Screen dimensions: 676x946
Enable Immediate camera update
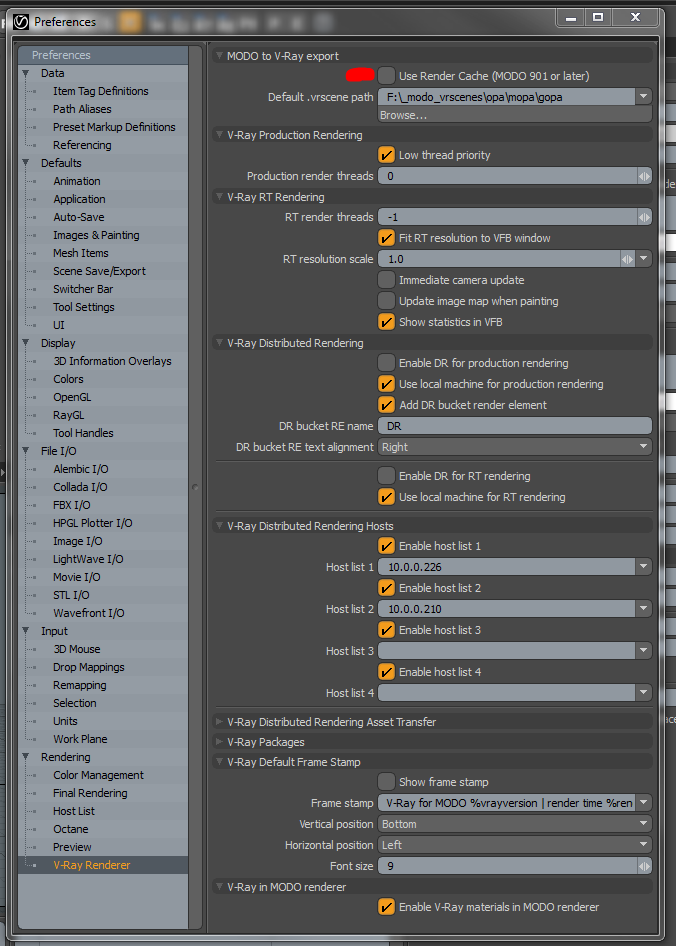386,280
